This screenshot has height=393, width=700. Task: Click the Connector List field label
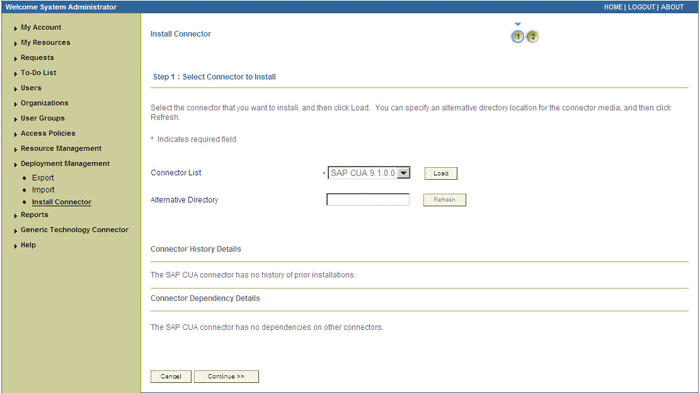coord(176,173)
